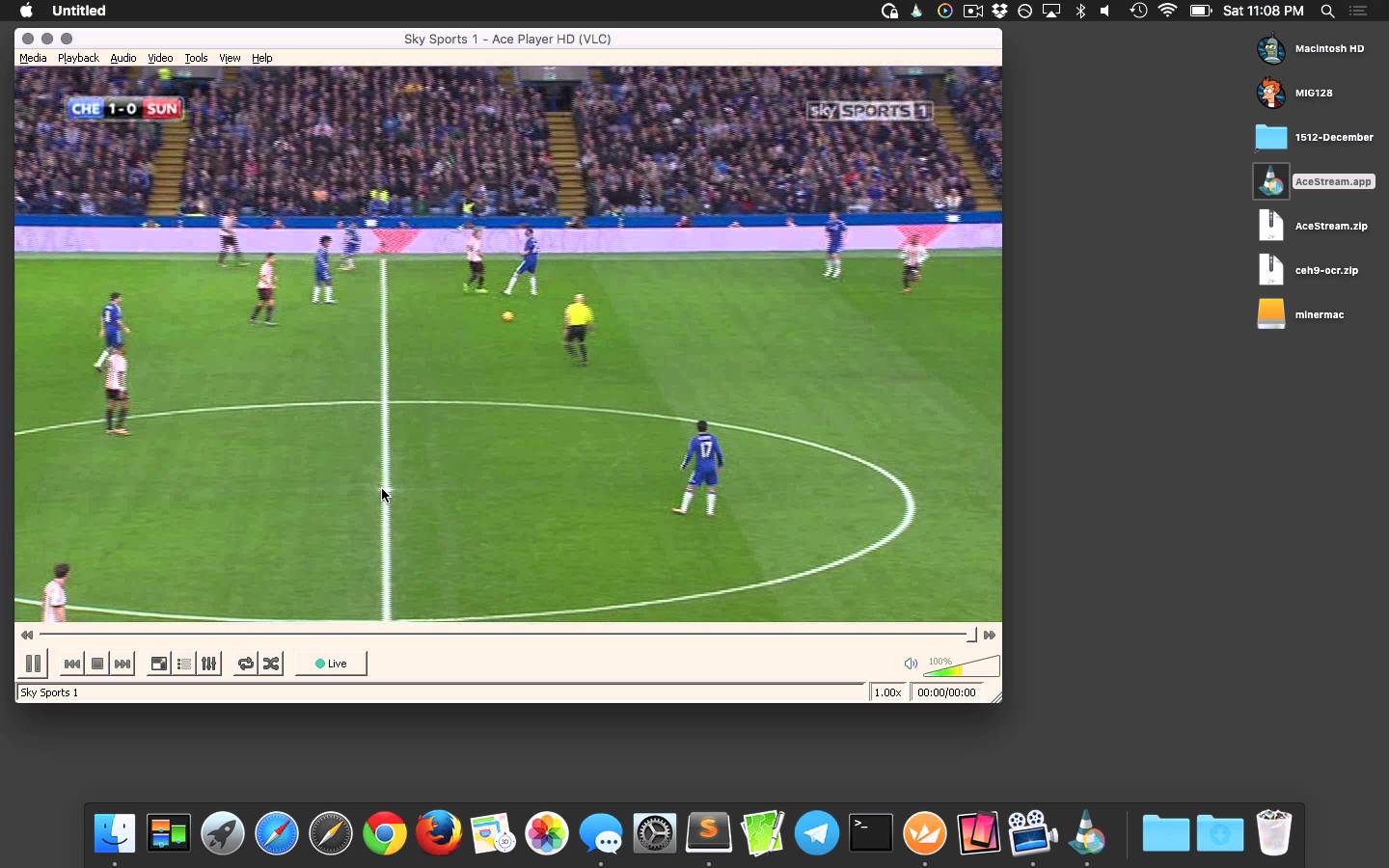1389x868 pixels.
Task: Expand the Audio menu
Action: pyautogui.click(x=123, y=58)
